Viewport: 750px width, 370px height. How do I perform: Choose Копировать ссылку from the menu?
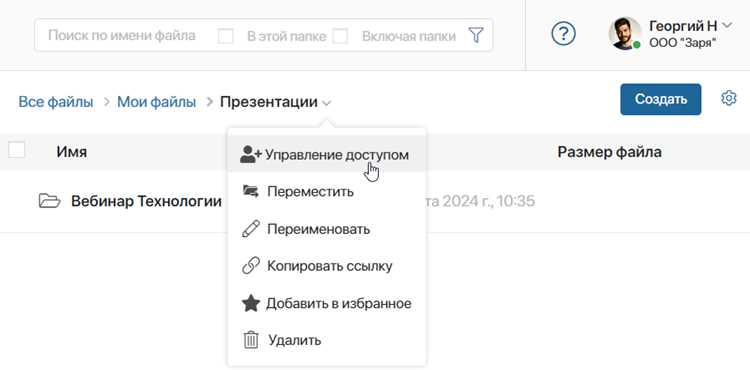point(327,266)
